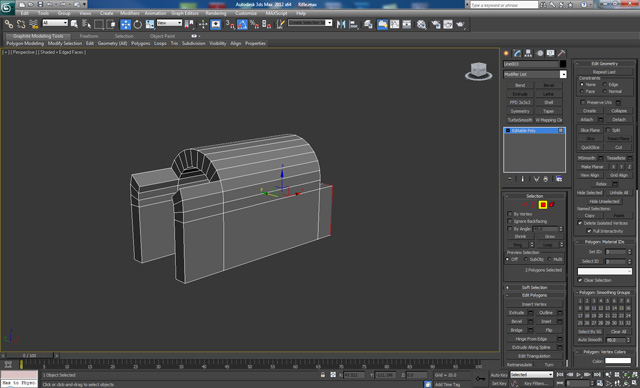The width and height of the screenshot is (640, 388).
Task: Enable the Ignore Backfacing checkbox
Action: point(510,221)
